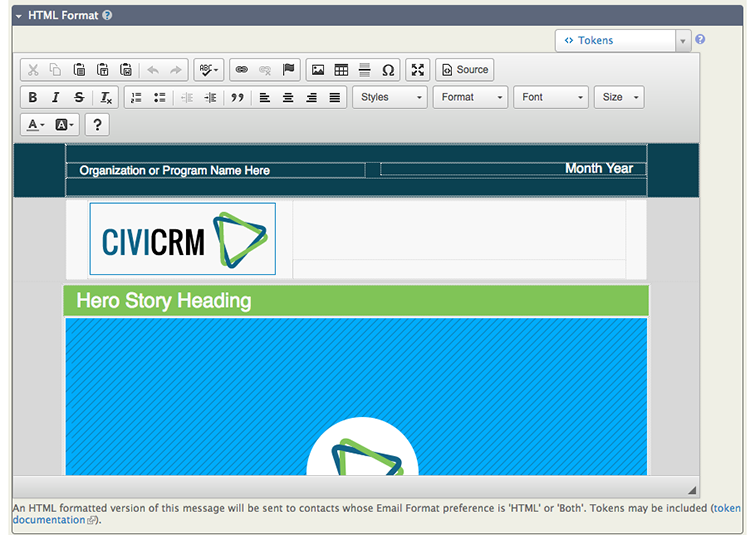Click the About CKEditor question mark

(97, 125)
